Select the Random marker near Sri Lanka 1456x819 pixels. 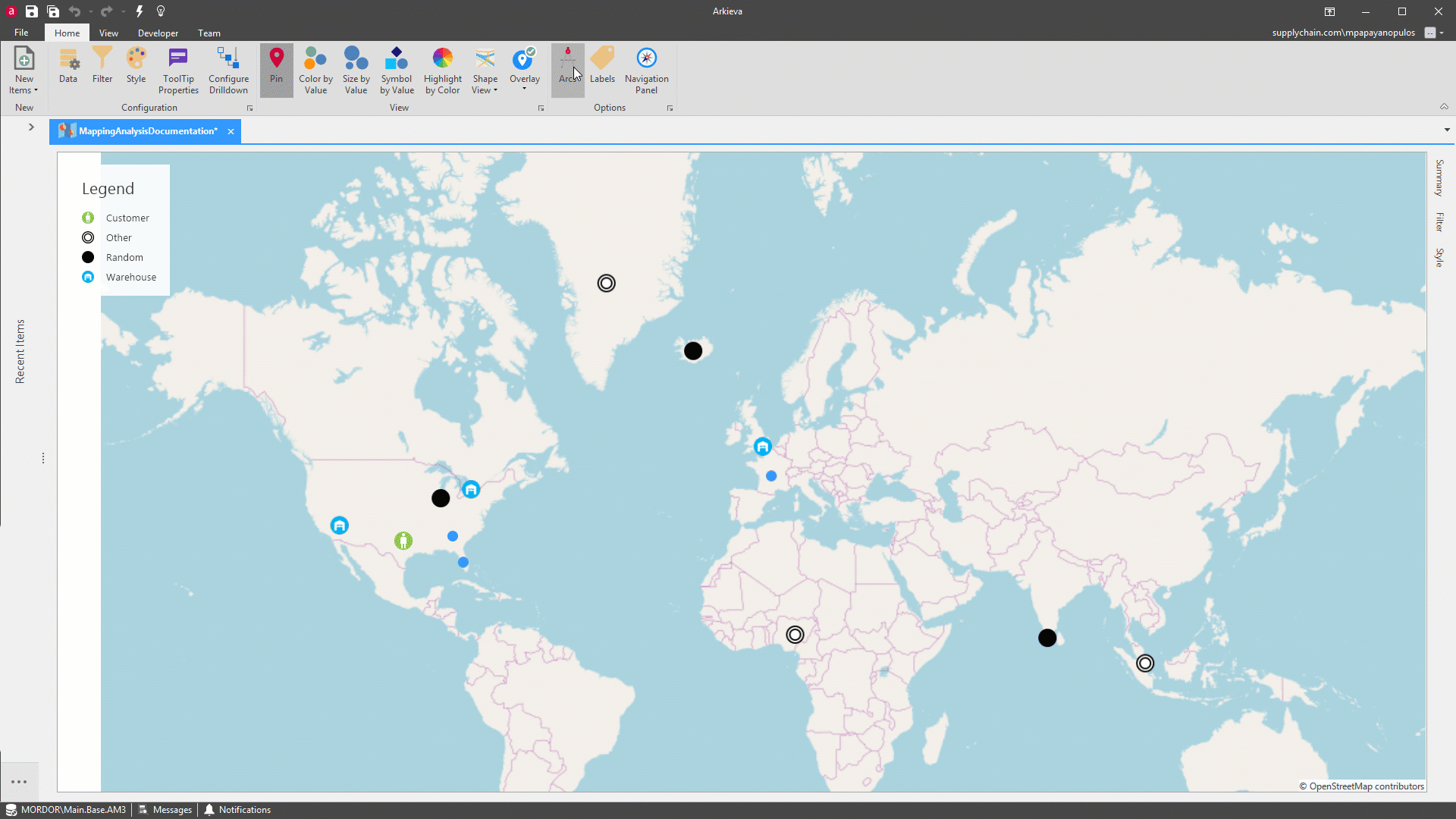tap(1047, 638)
